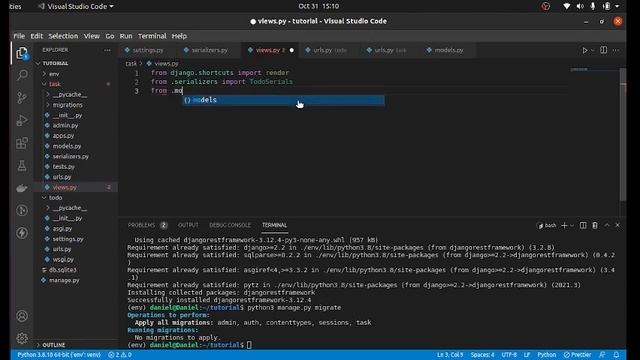This screenshot has height=360, width=640.
Task: Add a new terminal with plus icon
Action: coord(564,225)
